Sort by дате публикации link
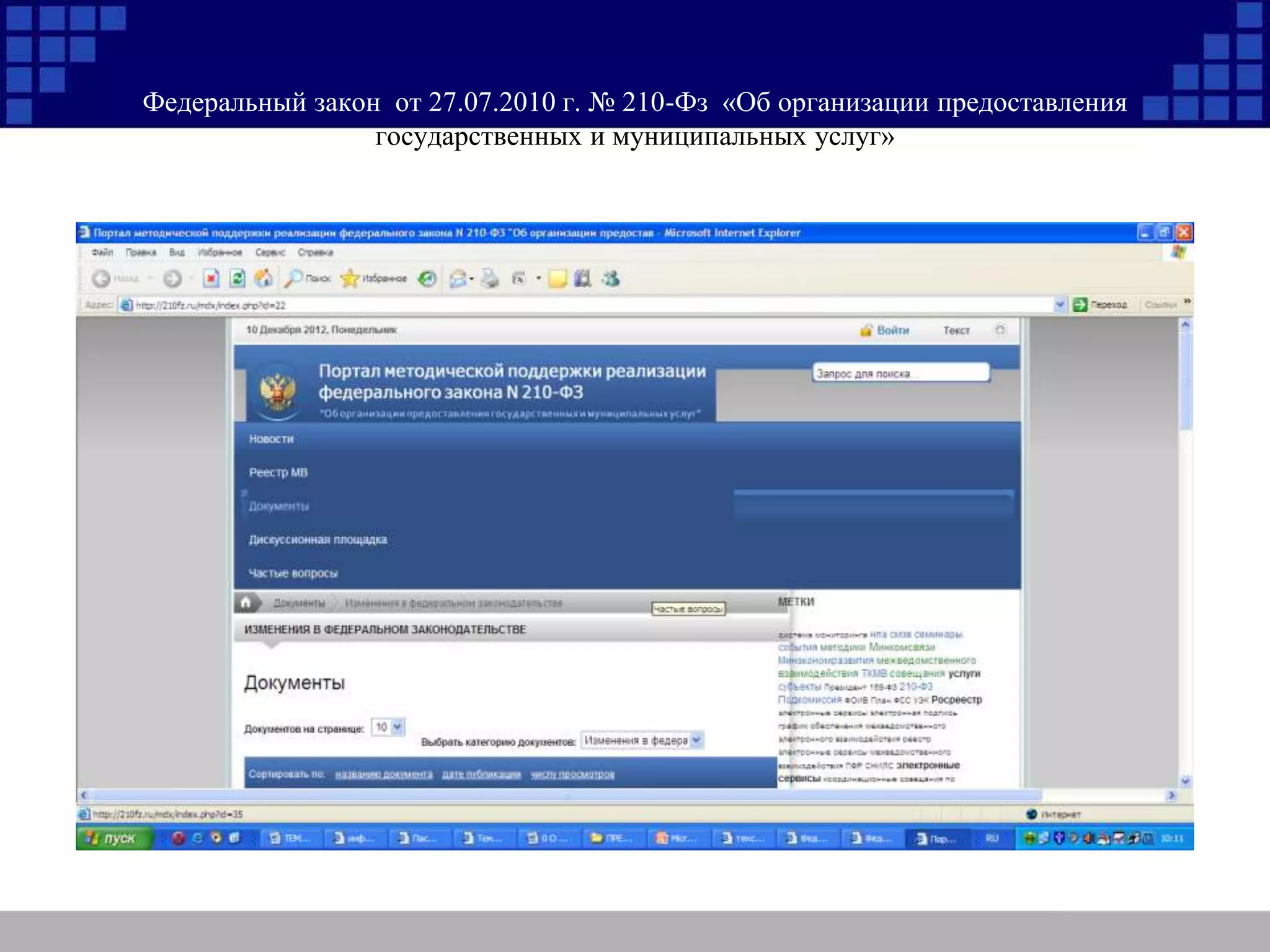Viewport: 1270px width, 952px height. (x=481, y=774)
